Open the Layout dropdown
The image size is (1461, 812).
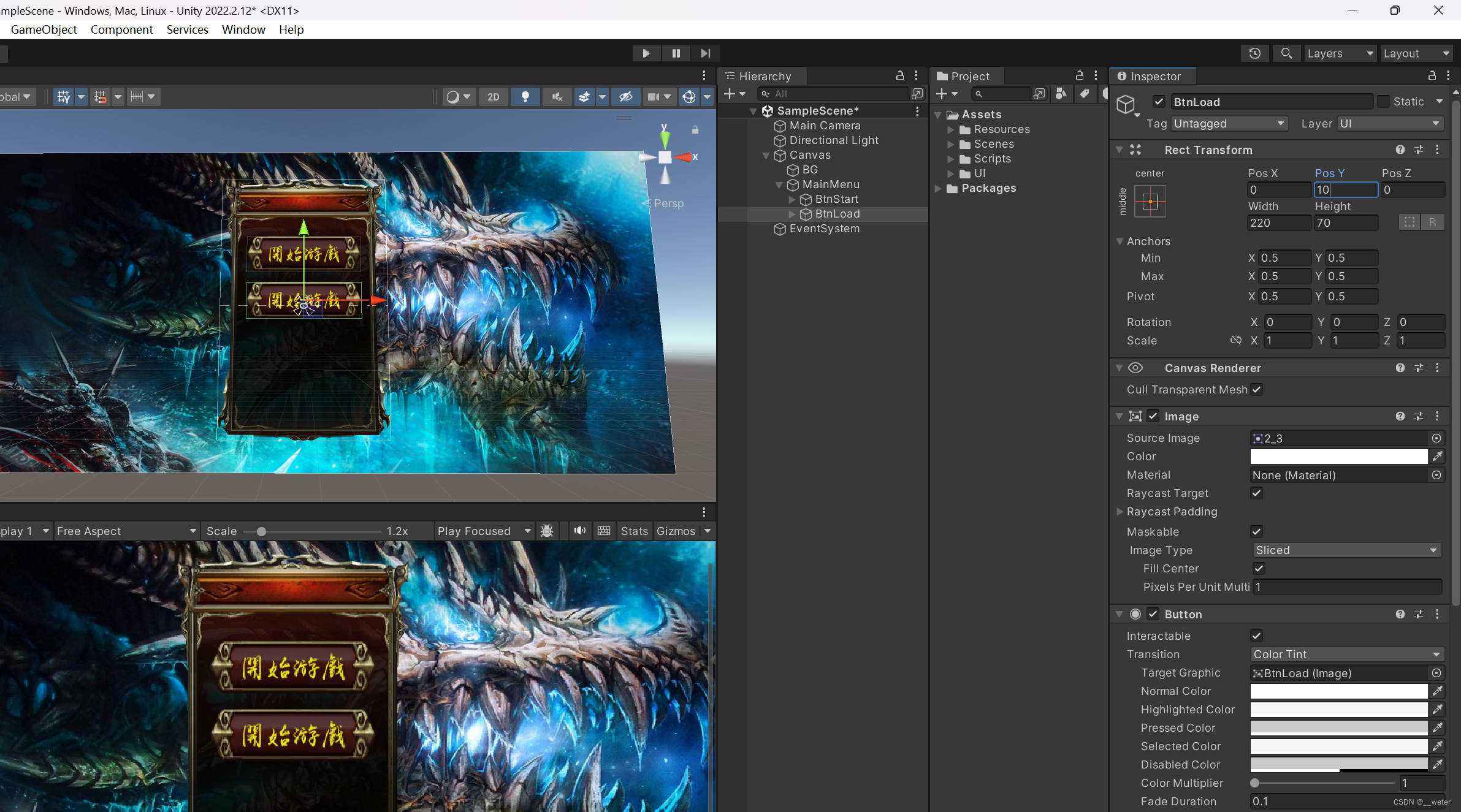coord(1416,53)
